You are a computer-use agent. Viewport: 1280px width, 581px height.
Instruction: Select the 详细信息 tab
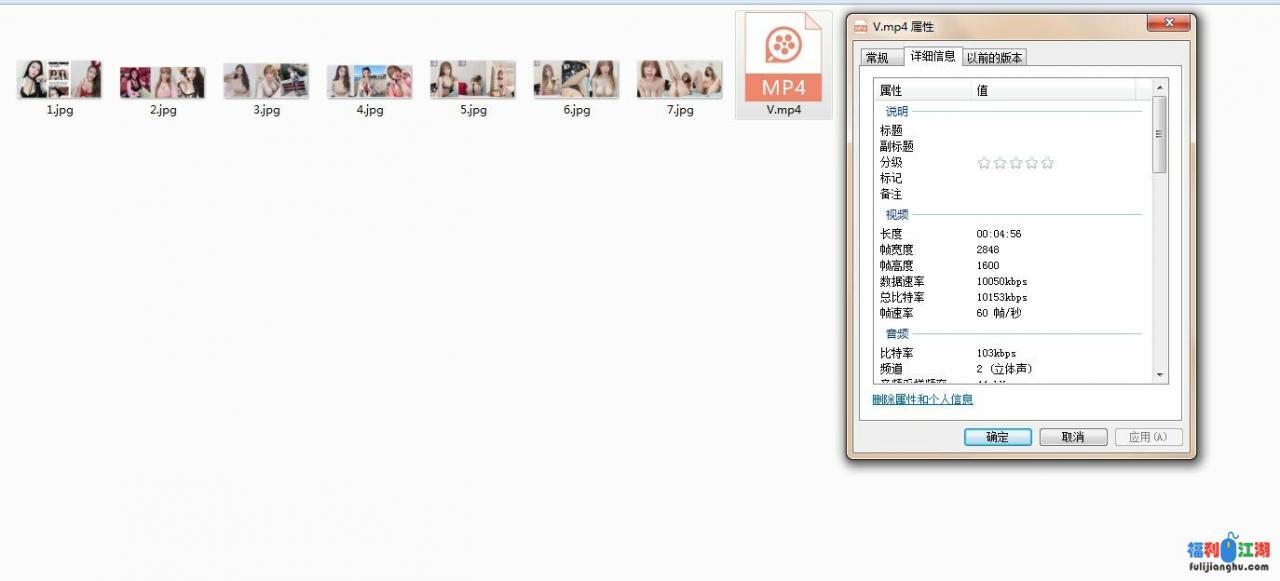pyautogui.click(x=933, y=57)
